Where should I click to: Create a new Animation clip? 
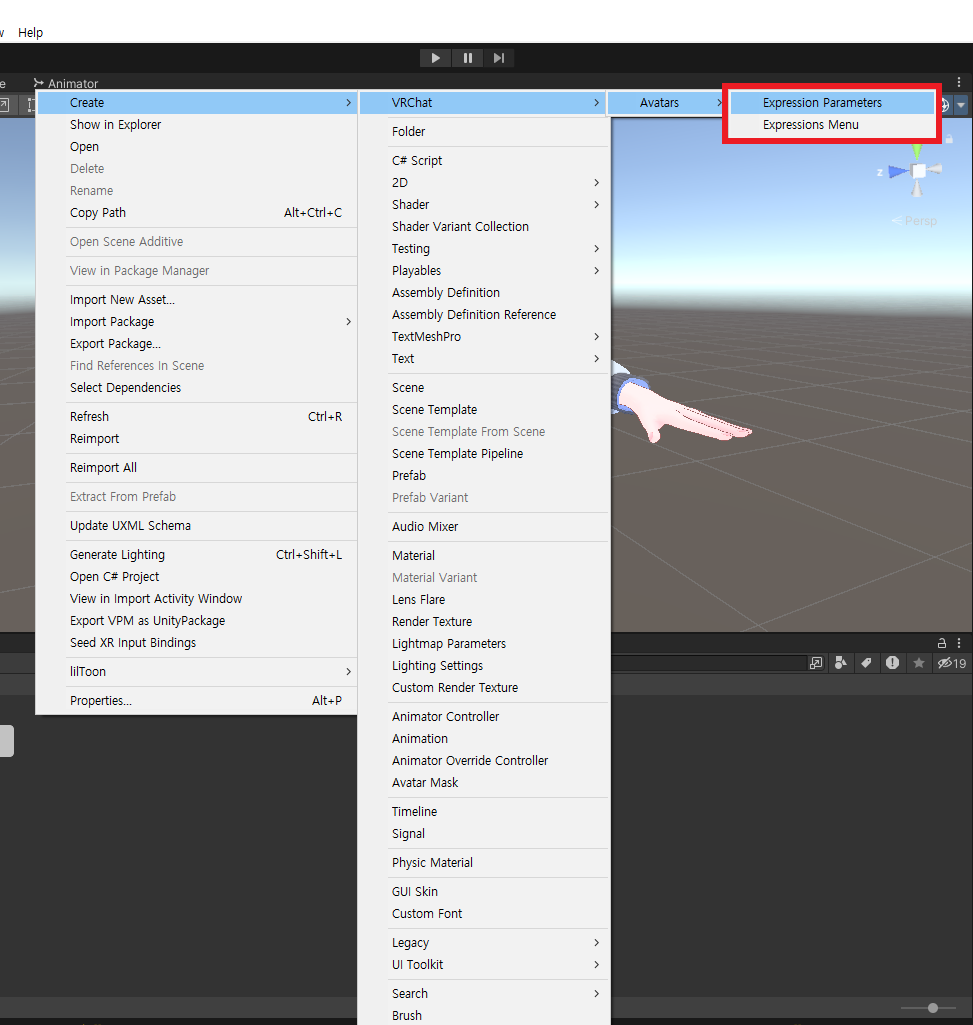485,739
